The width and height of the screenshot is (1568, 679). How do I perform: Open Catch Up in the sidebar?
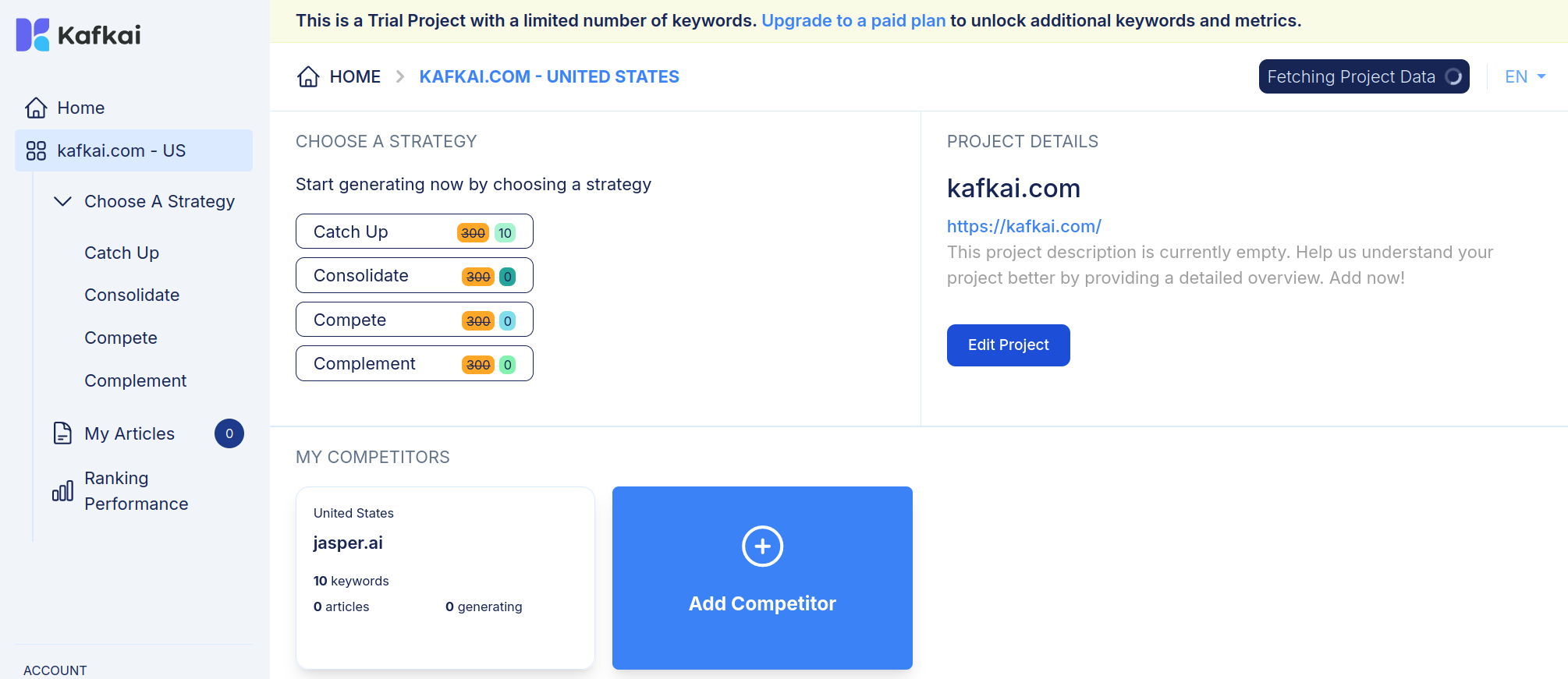coord(122,253)
